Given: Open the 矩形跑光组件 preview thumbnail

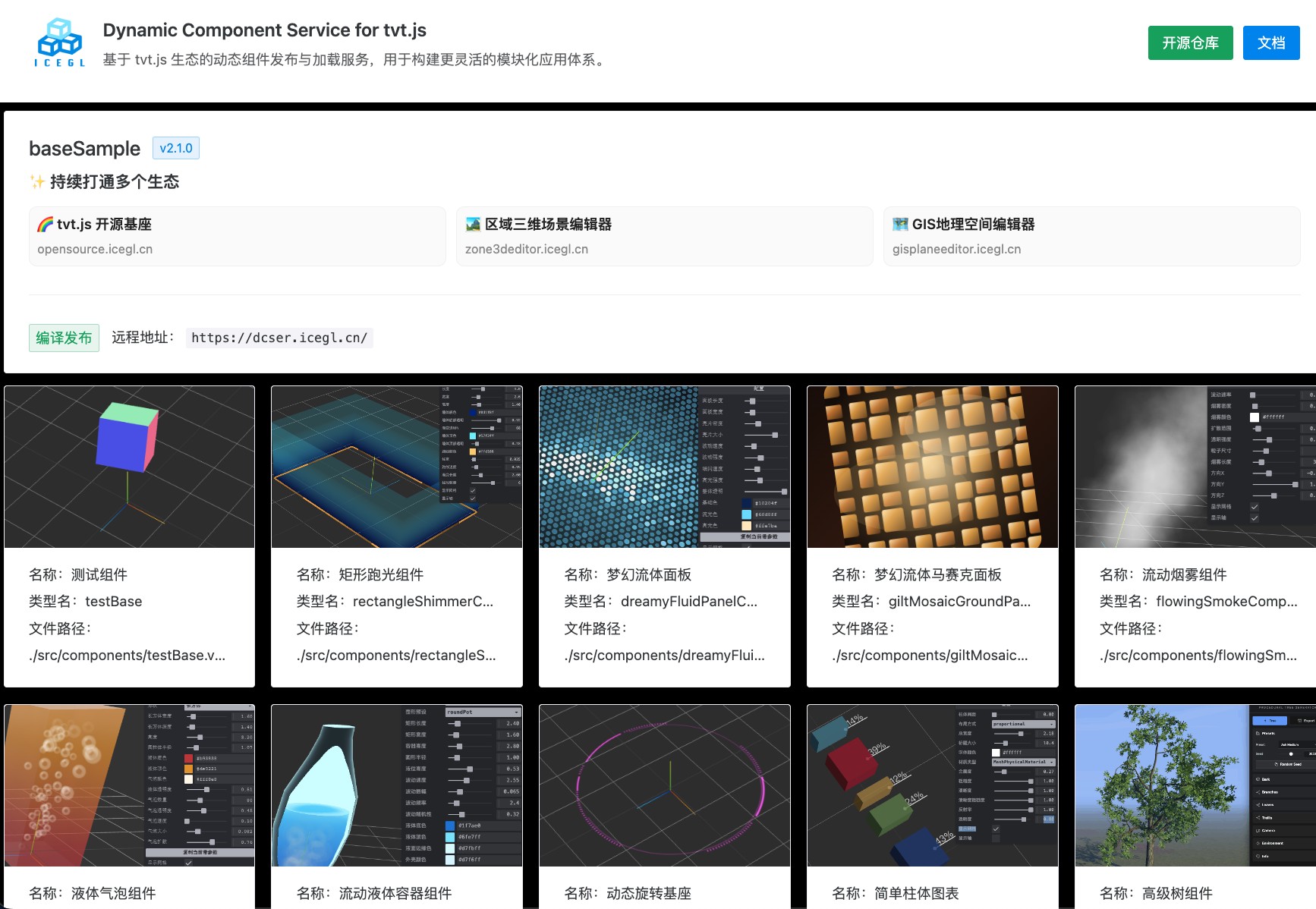Looking at the screenshot, I should (397, 467).
